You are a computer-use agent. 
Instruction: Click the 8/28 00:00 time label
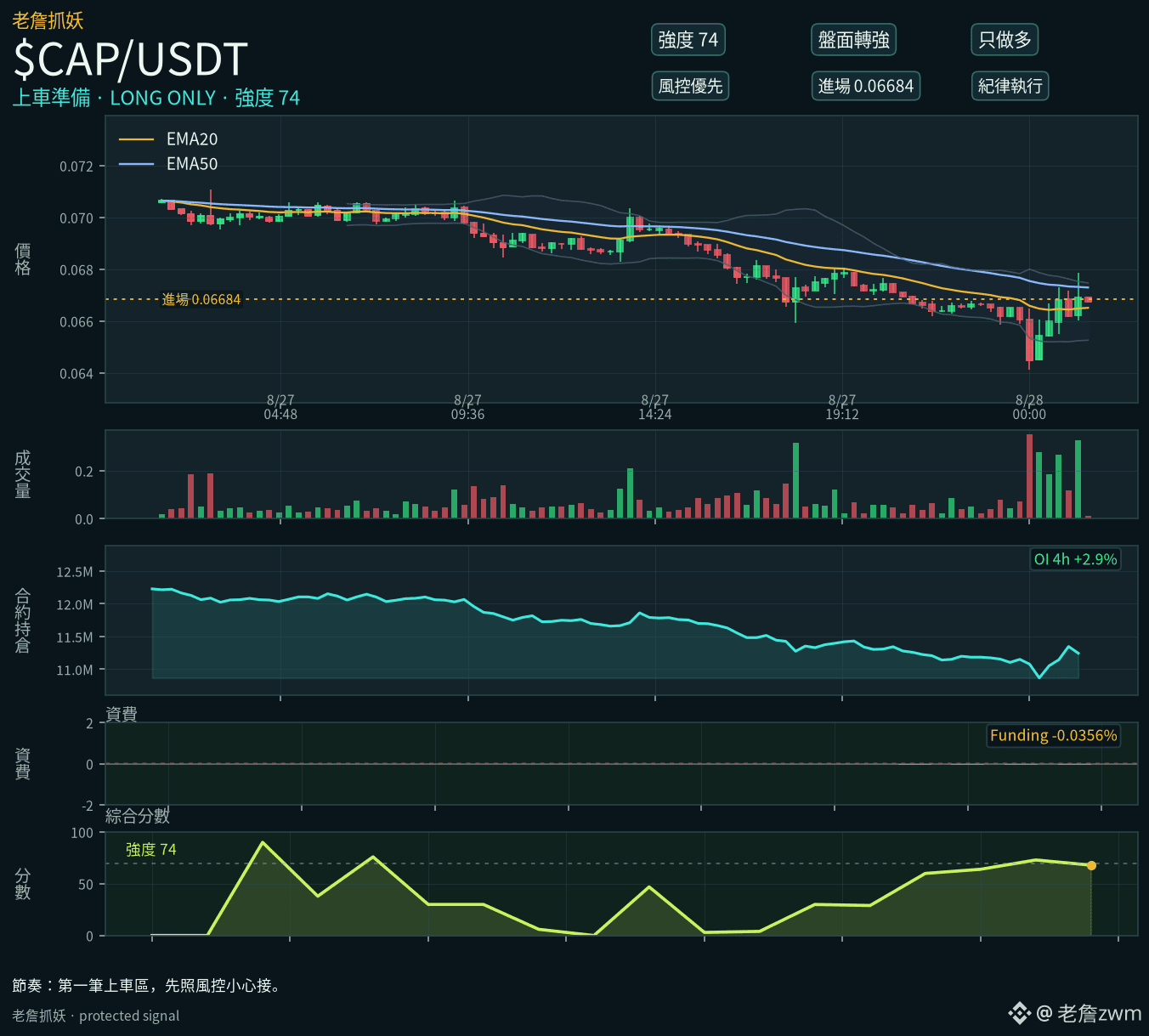point(1029,407)
